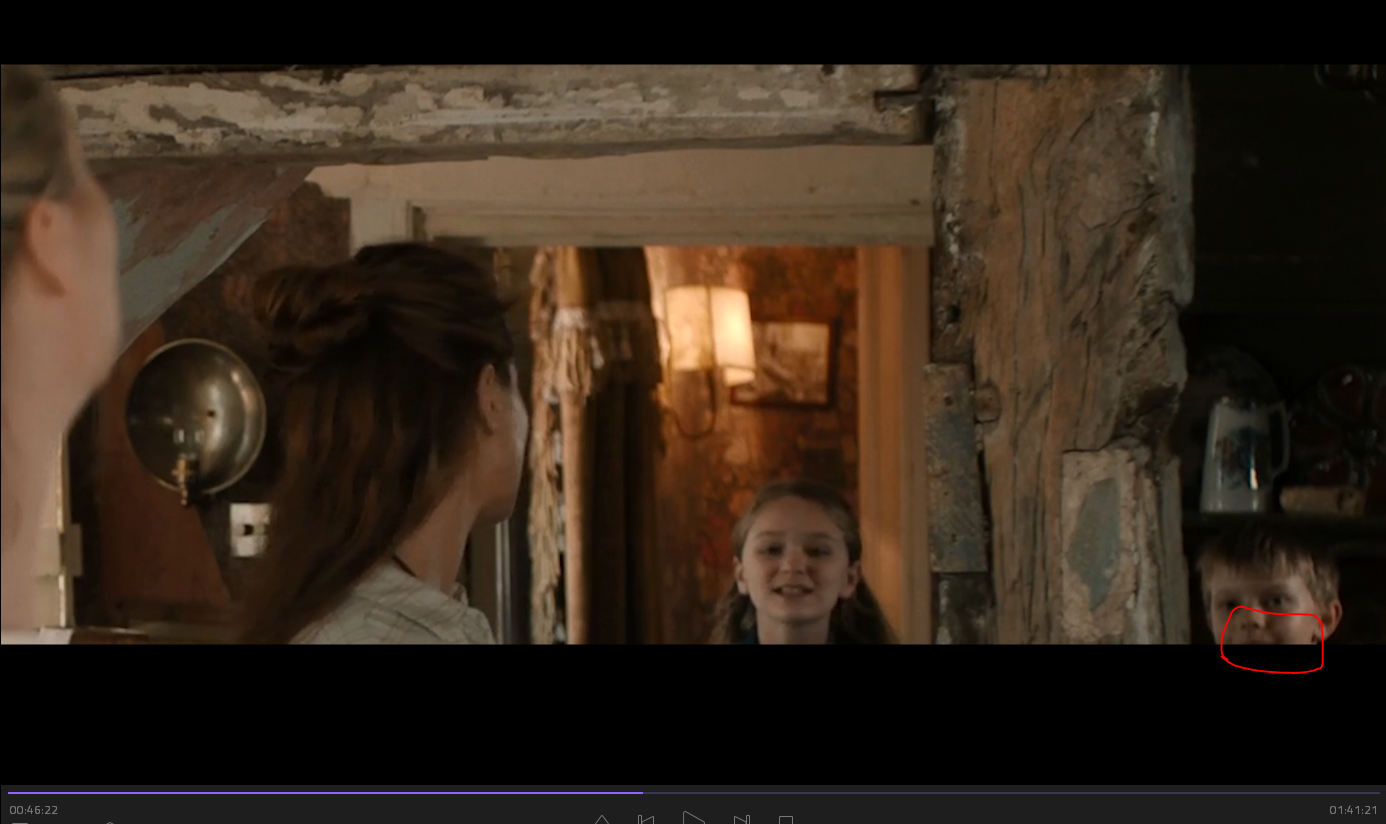Click the eject/open media triangle icon
The height and width of the screenshot is (824, 1386).
(x=602, y=820)
